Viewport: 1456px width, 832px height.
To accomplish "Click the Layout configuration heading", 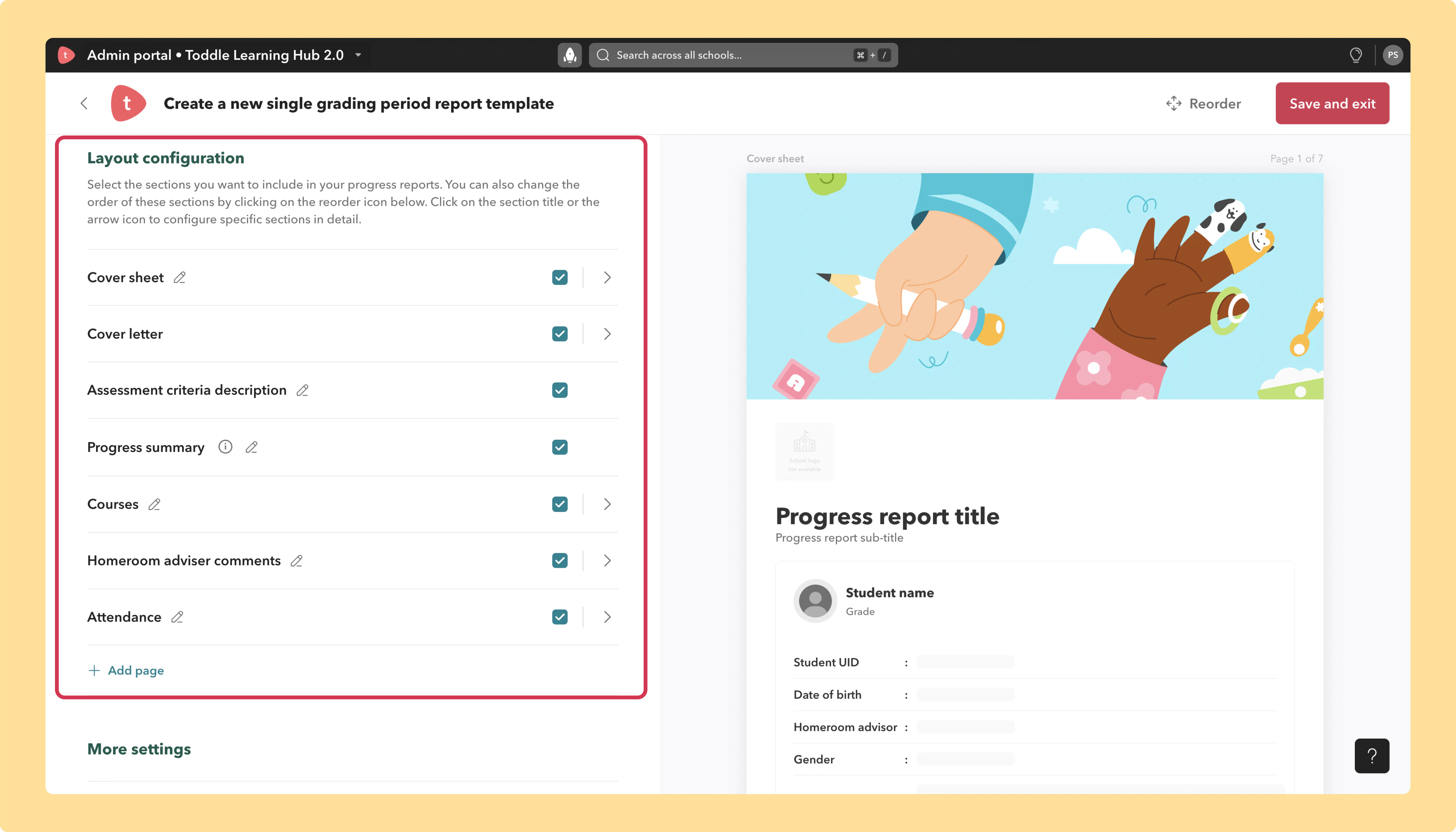I will (166, 158).
